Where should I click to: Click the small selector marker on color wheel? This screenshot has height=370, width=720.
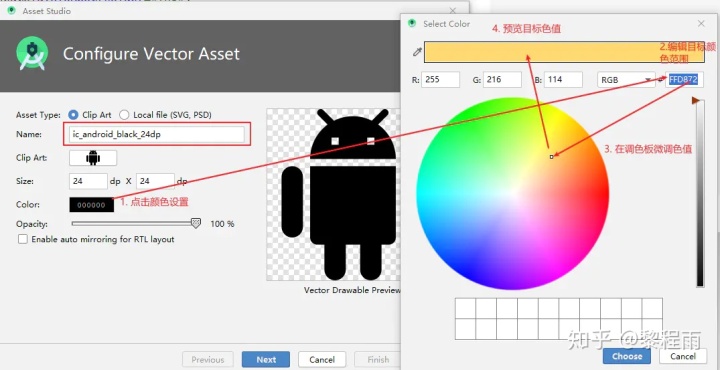tap(551, 157)
